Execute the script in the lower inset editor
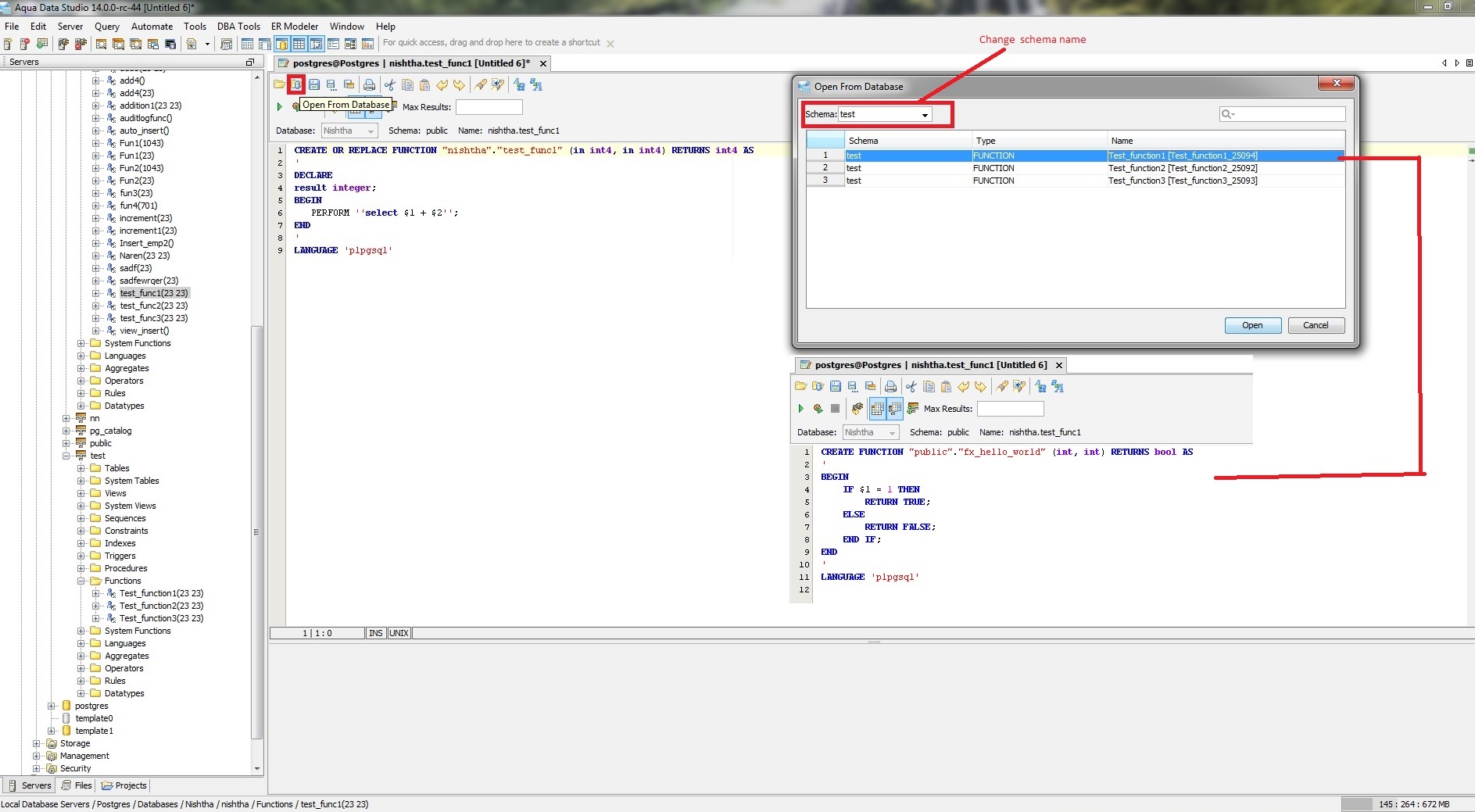Image resolution: width=1475 pixels, height=812 pixels. (x=800, y=408)
